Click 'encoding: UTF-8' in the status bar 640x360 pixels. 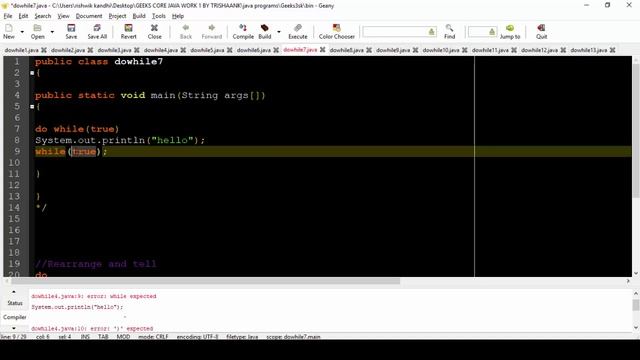198,337
